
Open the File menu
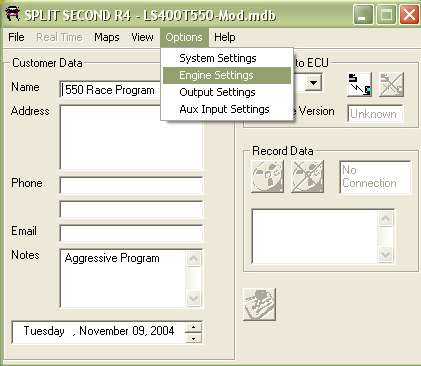[16, 37]
